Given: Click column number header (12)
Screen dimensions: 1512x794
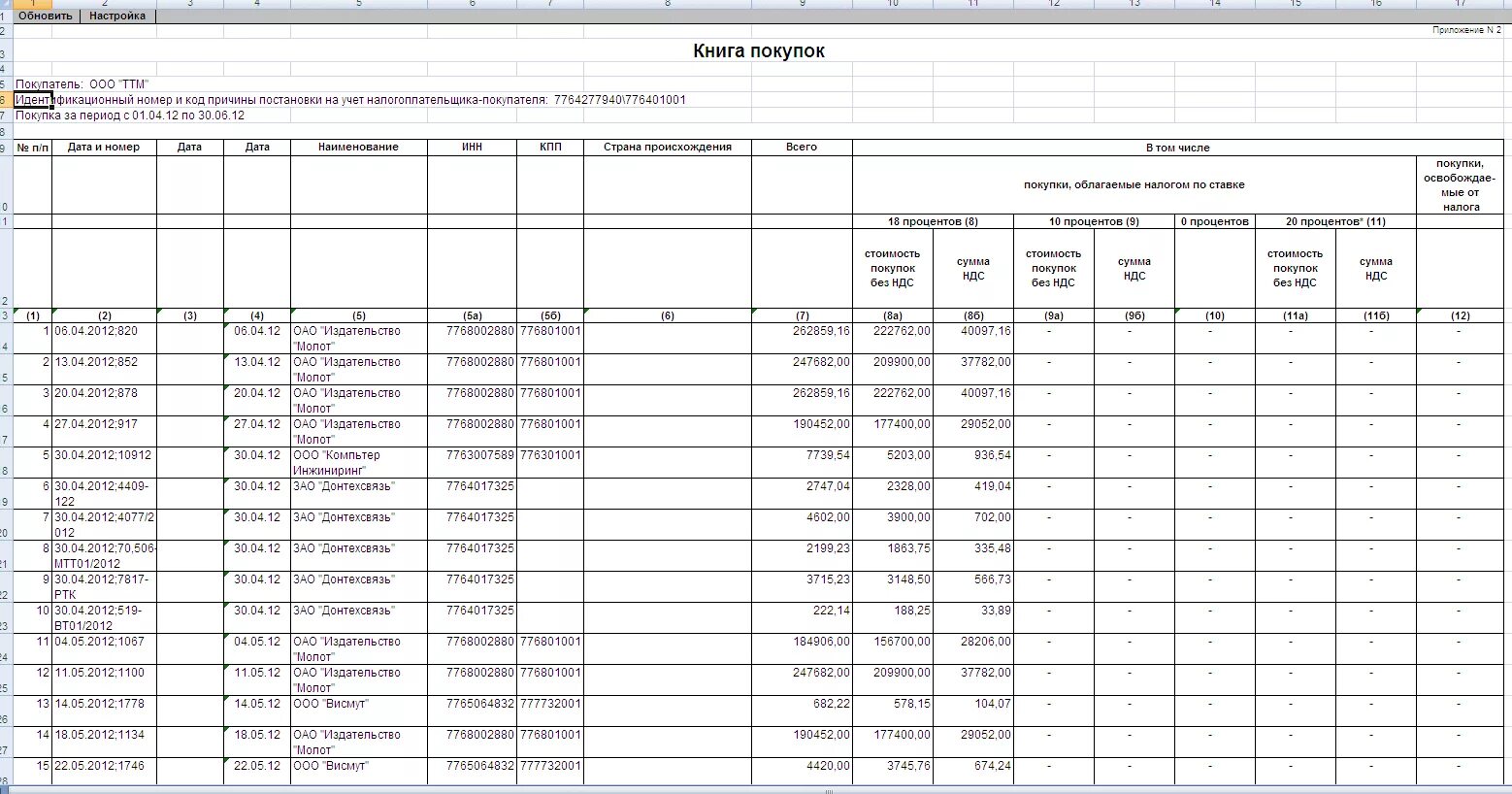Looking at the screenshot, I should [x=1460, y=315].
